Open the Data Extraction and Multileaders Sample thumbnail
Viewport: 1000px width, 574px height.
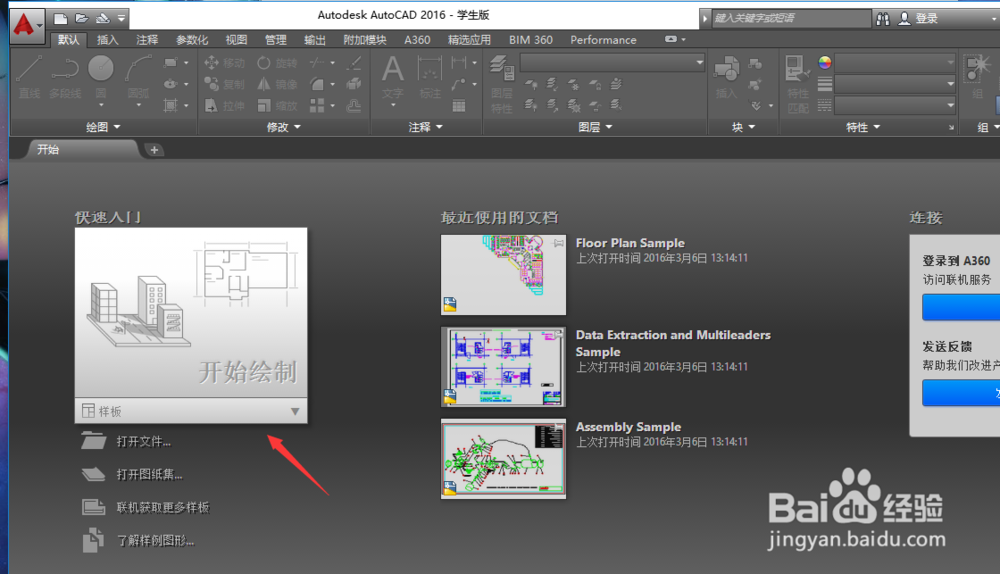[x=503, y=367]
